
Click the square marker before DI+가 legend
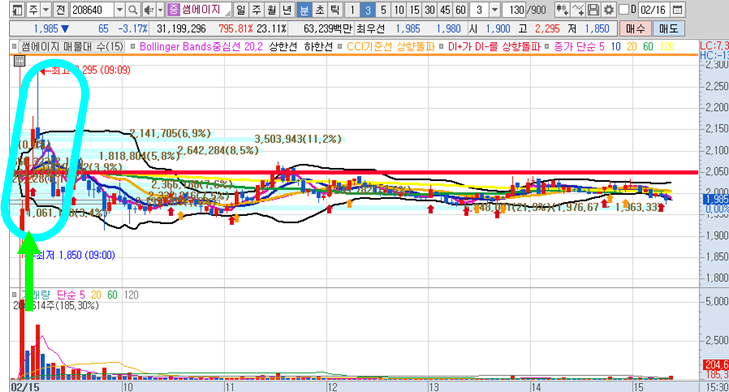(442, 47)
